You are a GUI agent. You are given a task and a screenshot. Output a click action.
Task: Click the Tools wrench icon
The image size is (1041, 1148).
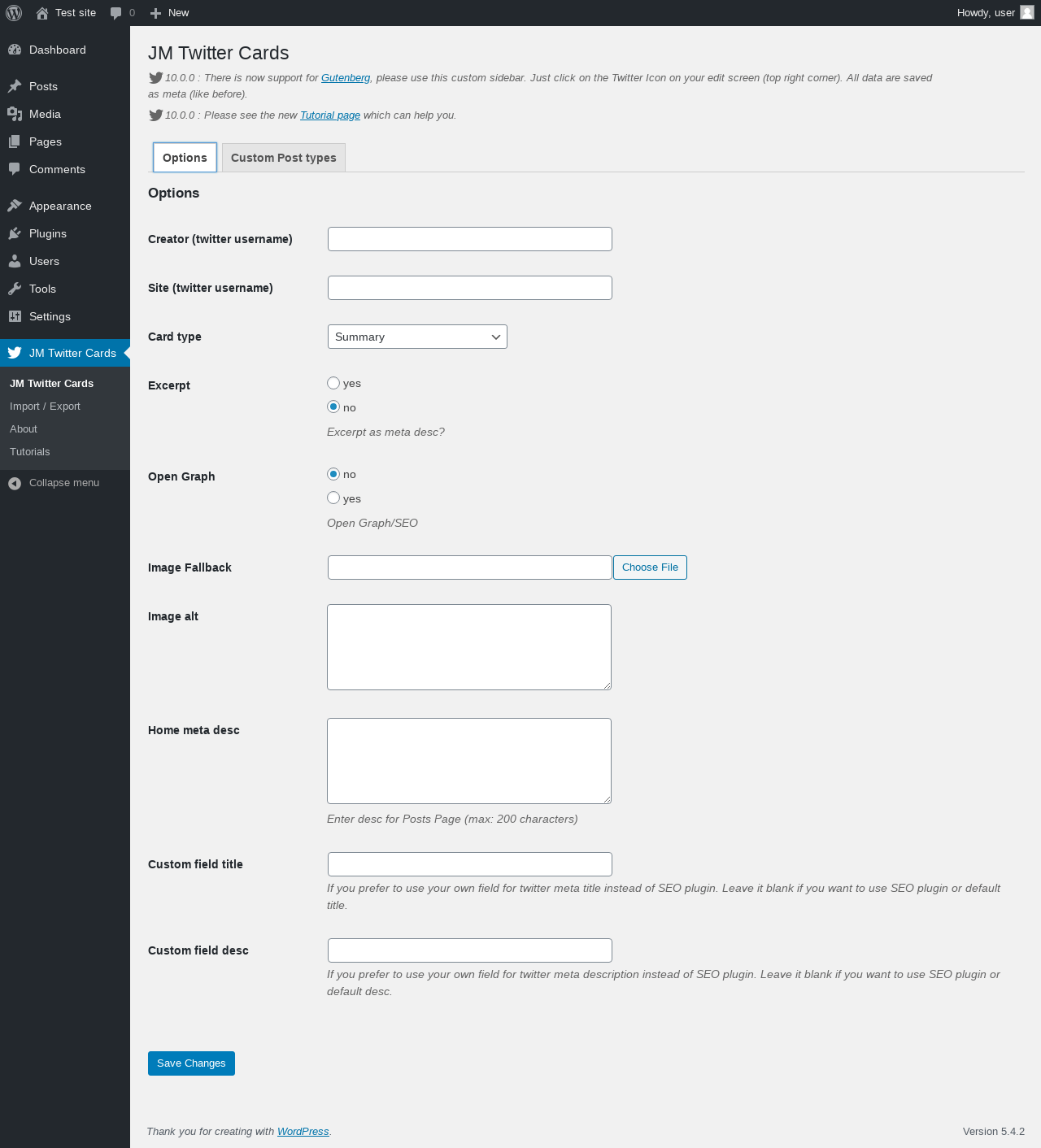(15, 289)
